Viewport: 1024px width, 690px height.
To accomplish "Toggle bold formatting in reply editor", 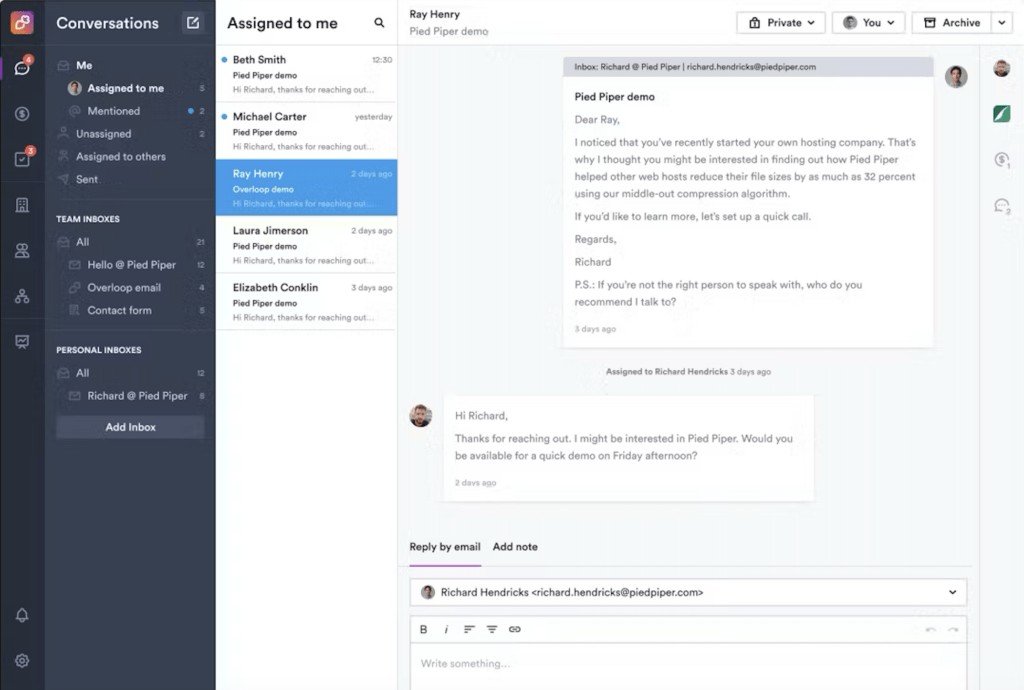I will tap(423, 629).
